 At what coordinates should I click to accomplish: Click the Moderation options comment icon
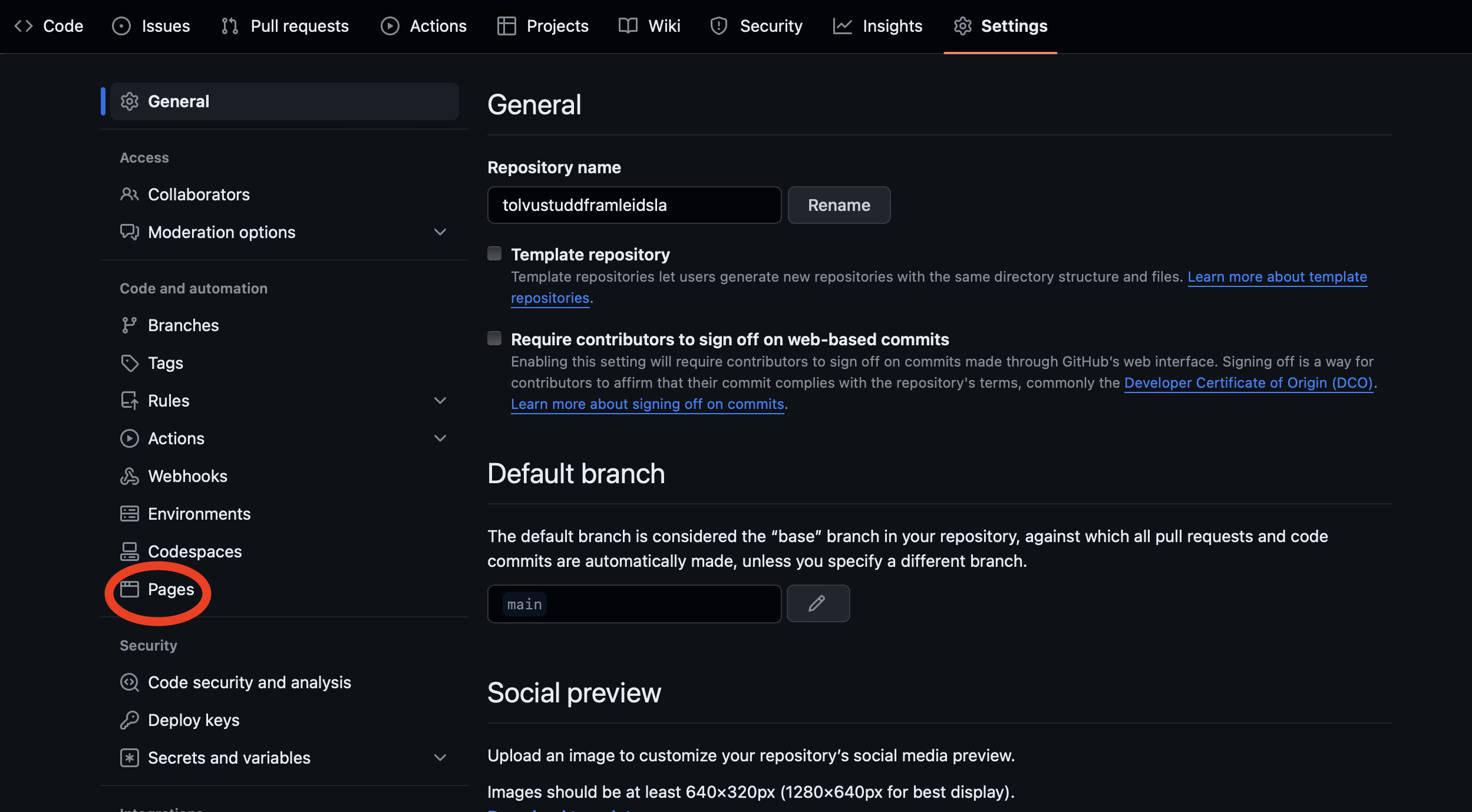pos(130,232)
